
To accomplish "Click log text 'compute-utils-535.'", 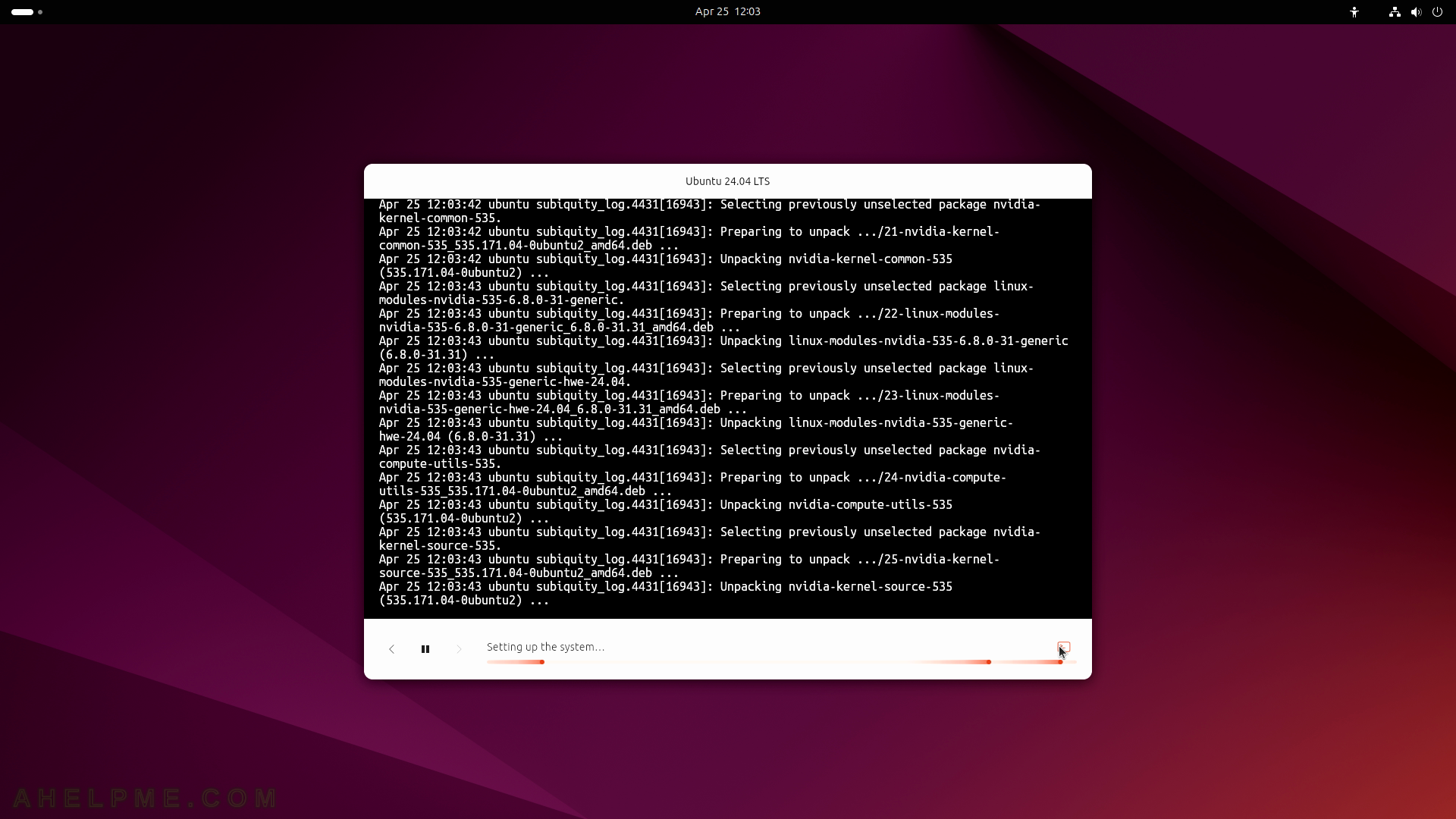I will pos(440,464).
